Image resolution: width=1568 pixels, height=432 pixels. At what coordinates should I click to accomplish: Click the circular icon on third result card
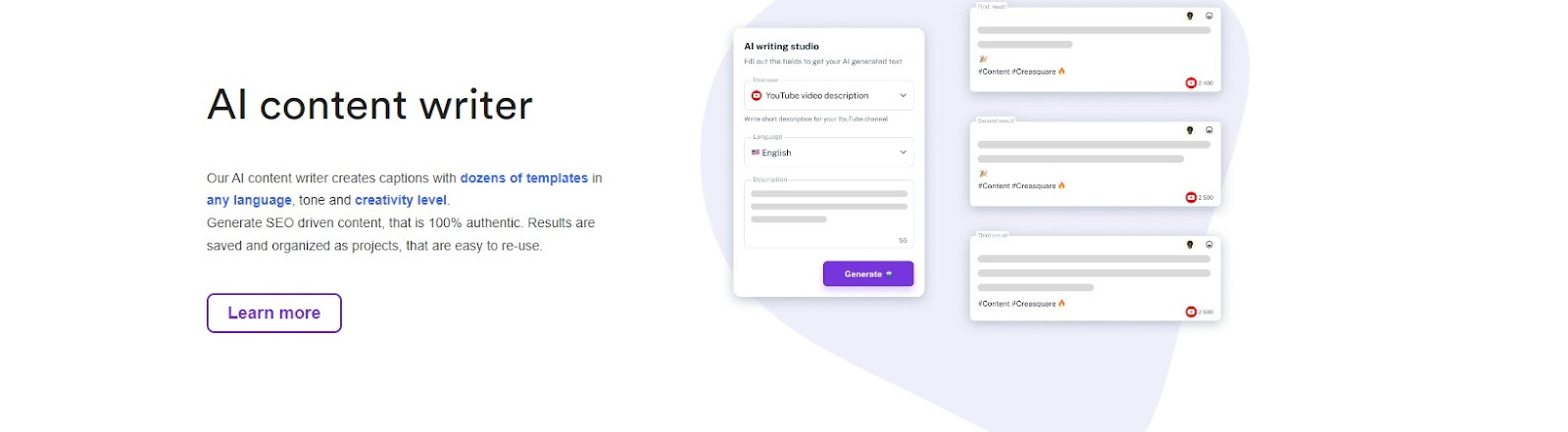[x=1209, y=245]
